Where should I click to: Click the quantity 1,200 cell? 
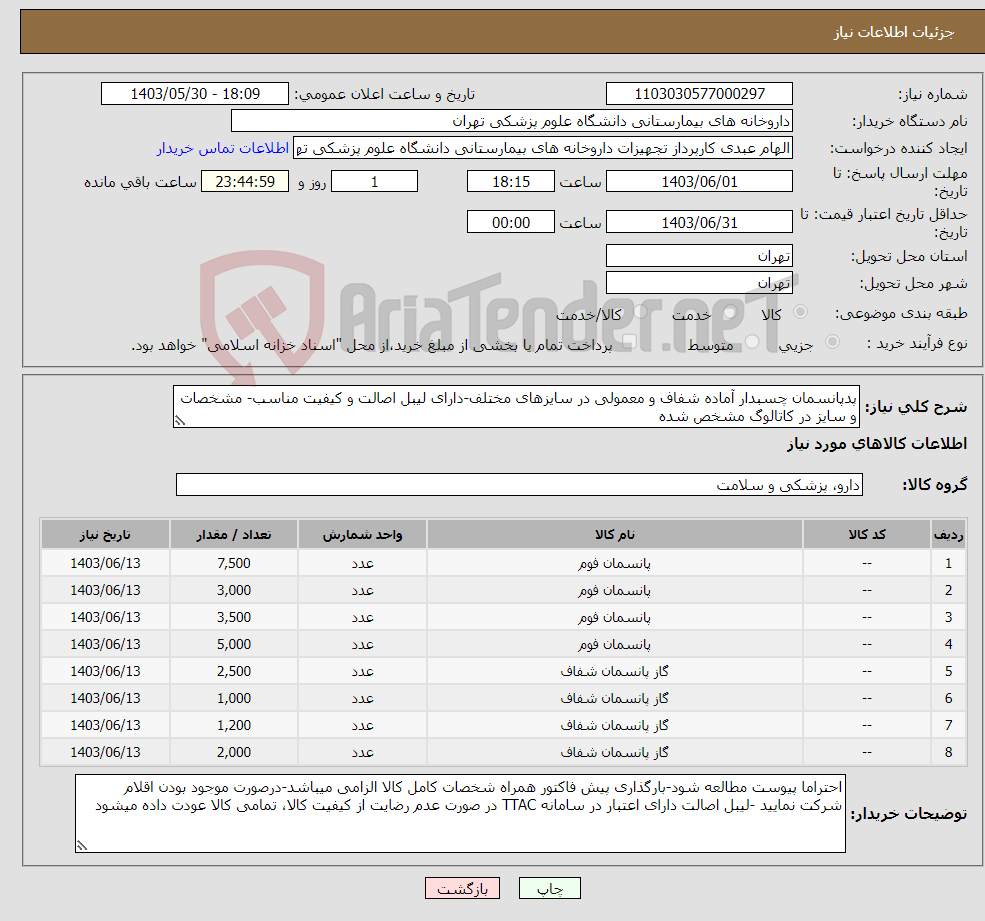point(234,726)
